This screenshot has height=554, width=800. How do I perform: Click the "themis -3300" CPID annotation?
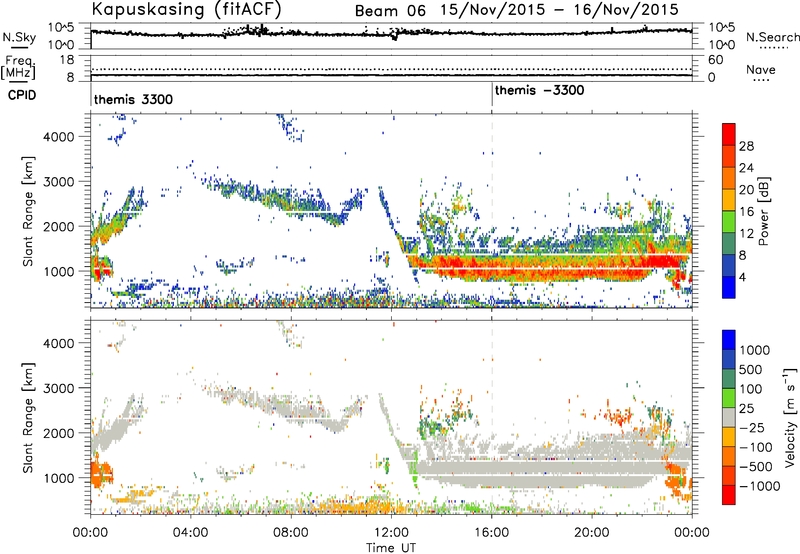[x=539, y=90]
